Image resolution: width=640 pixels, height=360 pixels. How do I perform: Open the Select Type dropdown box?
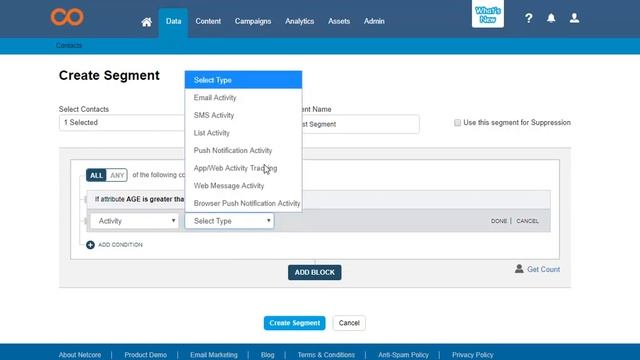(x=229, y=221)
